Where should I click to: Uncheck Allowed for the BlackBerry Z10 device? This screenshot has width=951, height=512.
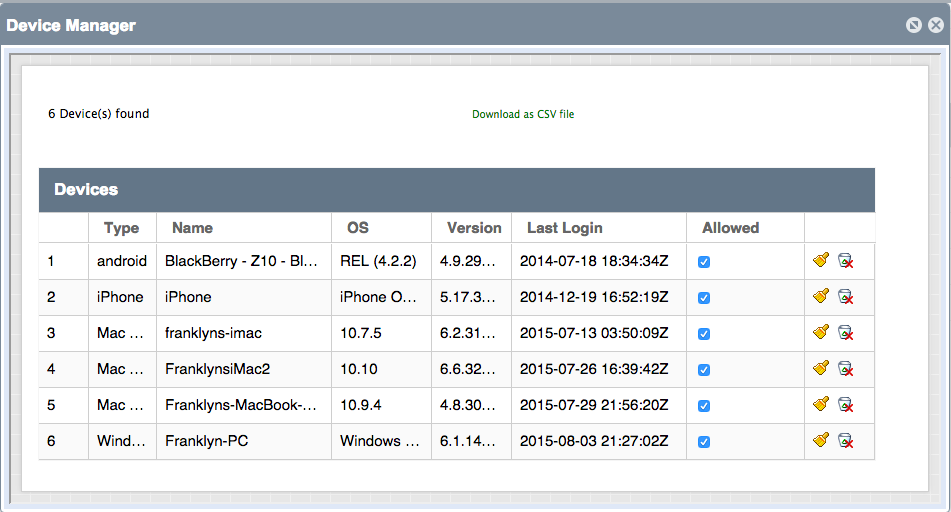coord(704,262)
